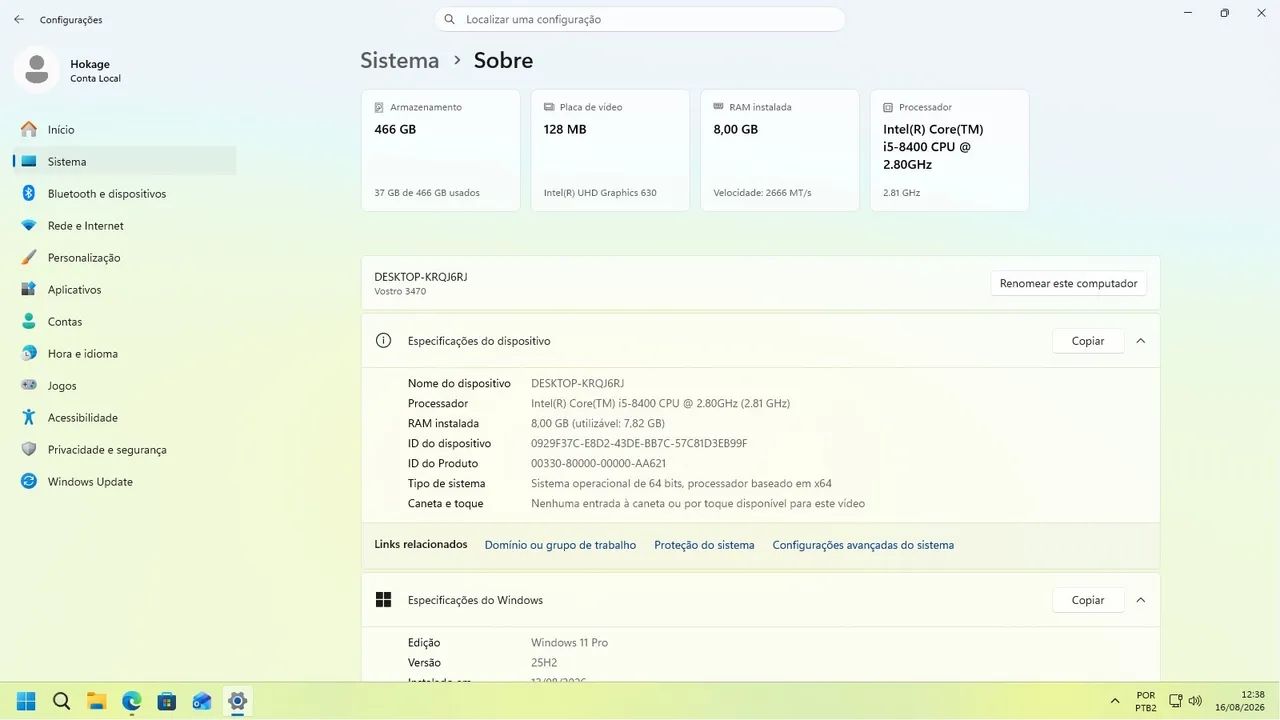Open Configurações avançadas do sistema link
Image resolution: width=1280 pixels, height=720 pixels.
point(863,545)
